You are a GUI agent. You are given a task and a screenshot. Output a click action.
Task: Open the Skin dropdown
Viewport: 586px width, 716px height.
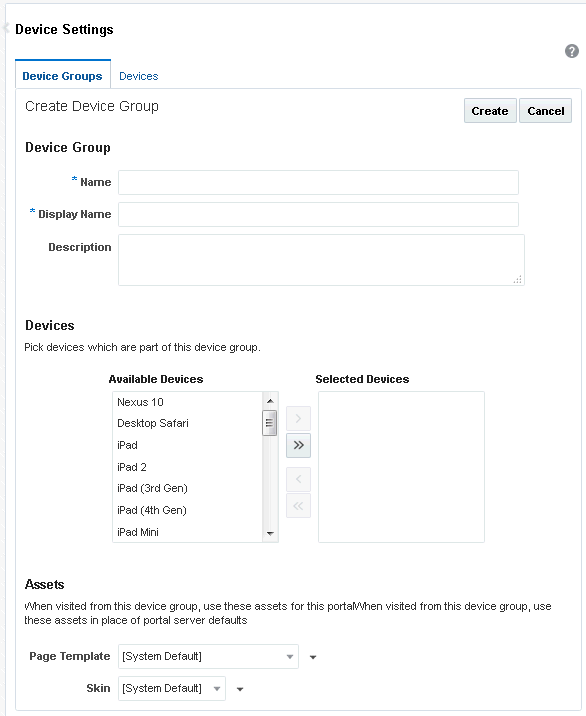(172, 688)
